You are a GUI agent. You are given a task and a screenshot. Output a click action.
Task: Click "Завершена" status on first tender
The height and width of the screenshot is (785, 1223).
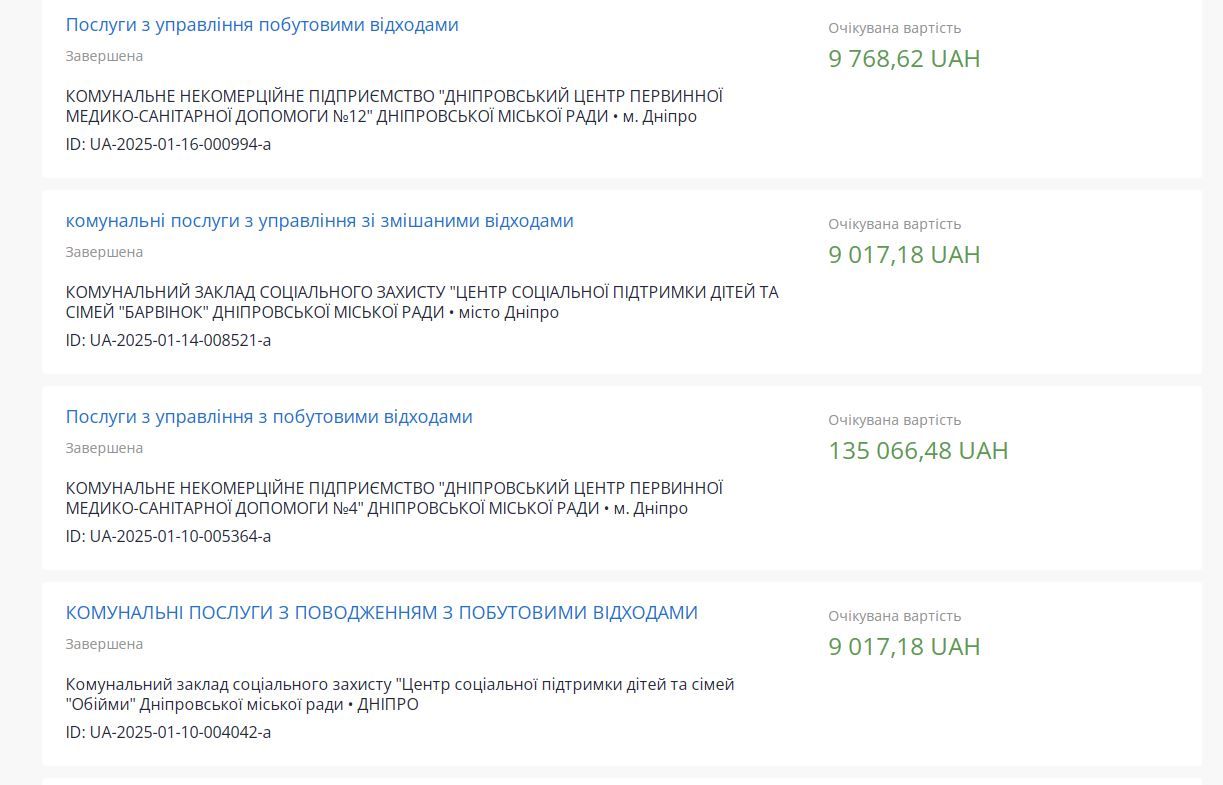pos(102,55)
